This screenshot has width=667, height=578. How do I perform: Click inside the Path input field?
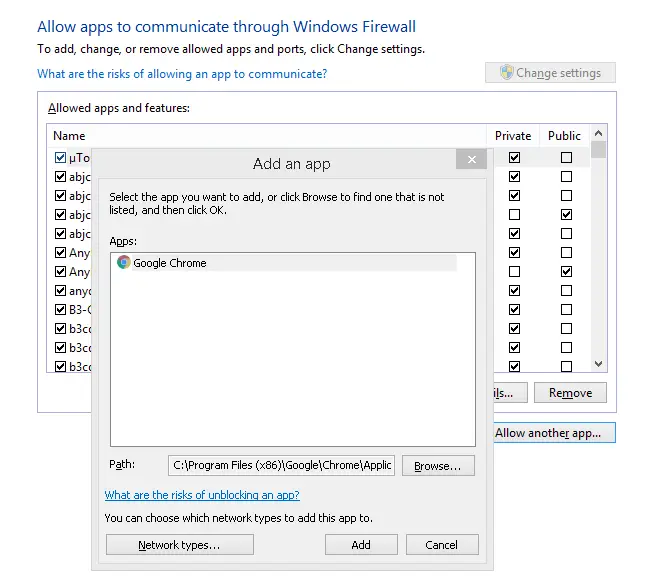pos(281,465)
